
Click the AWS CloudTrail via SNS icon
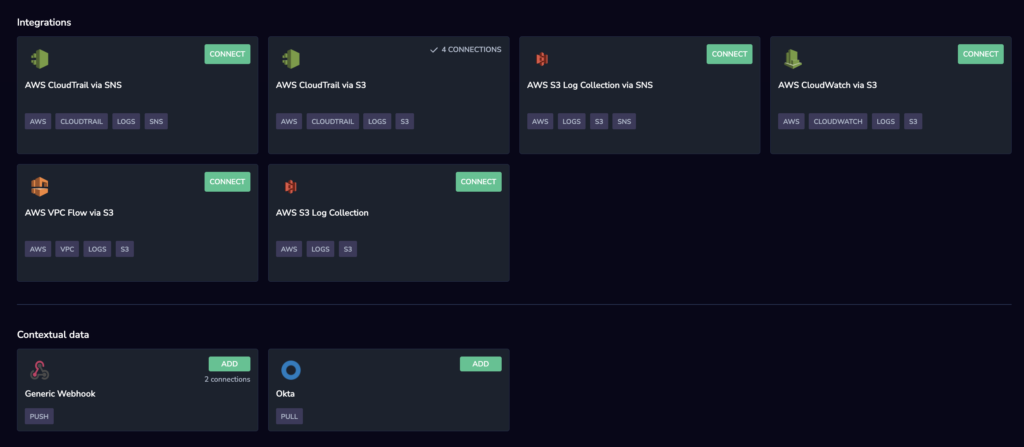(39, 59)
